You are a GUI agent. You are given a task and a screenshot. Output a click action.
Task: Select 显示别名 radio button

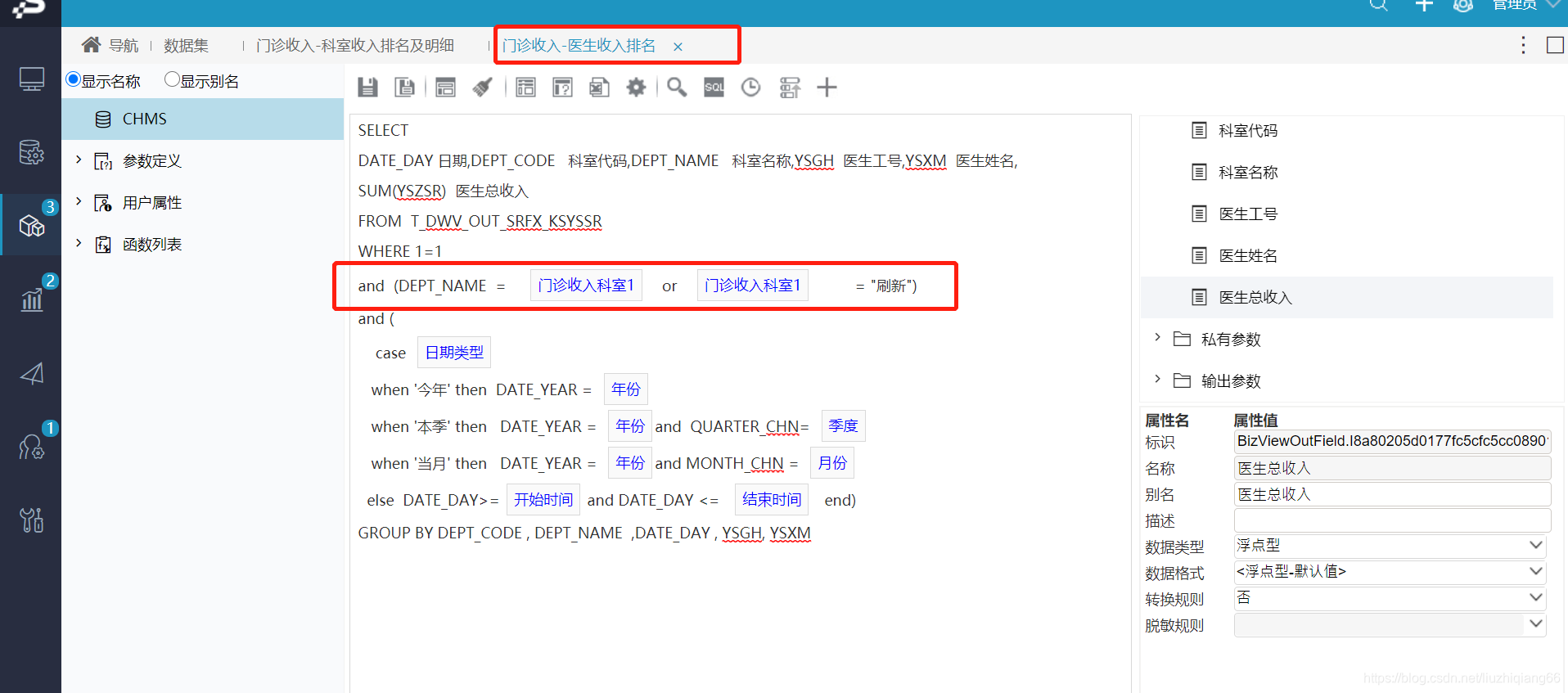click(x=172, y=79)
